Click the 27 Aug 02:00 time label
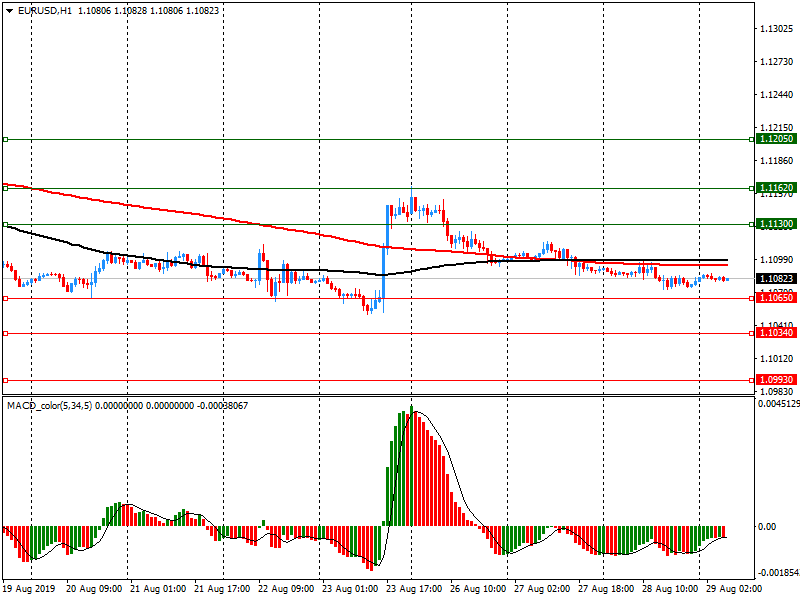This screenshot has width=800, height=600. click(542, 589)
